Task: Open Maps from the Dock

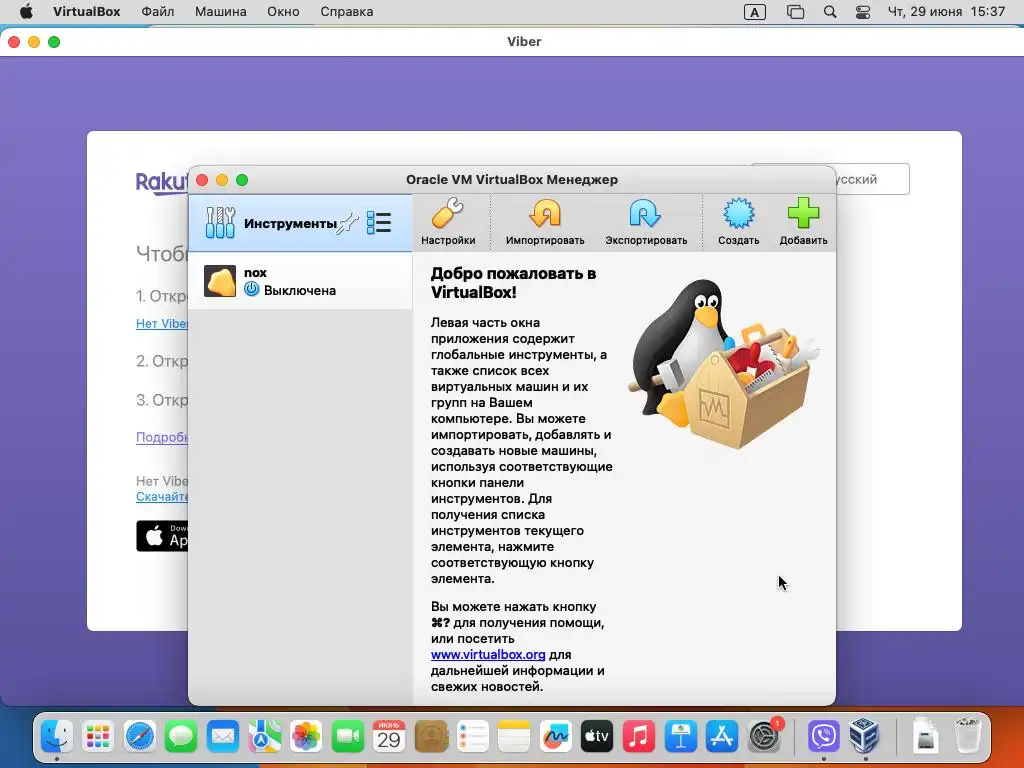Action: pyautogui.click(x=264, y=737)
